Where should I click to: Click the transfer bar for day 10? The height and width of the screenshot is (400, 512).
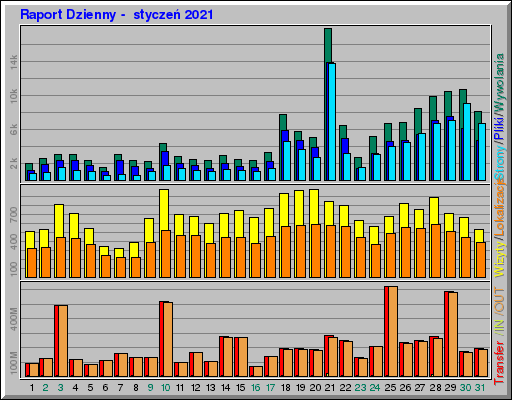[x=166, y=339]
